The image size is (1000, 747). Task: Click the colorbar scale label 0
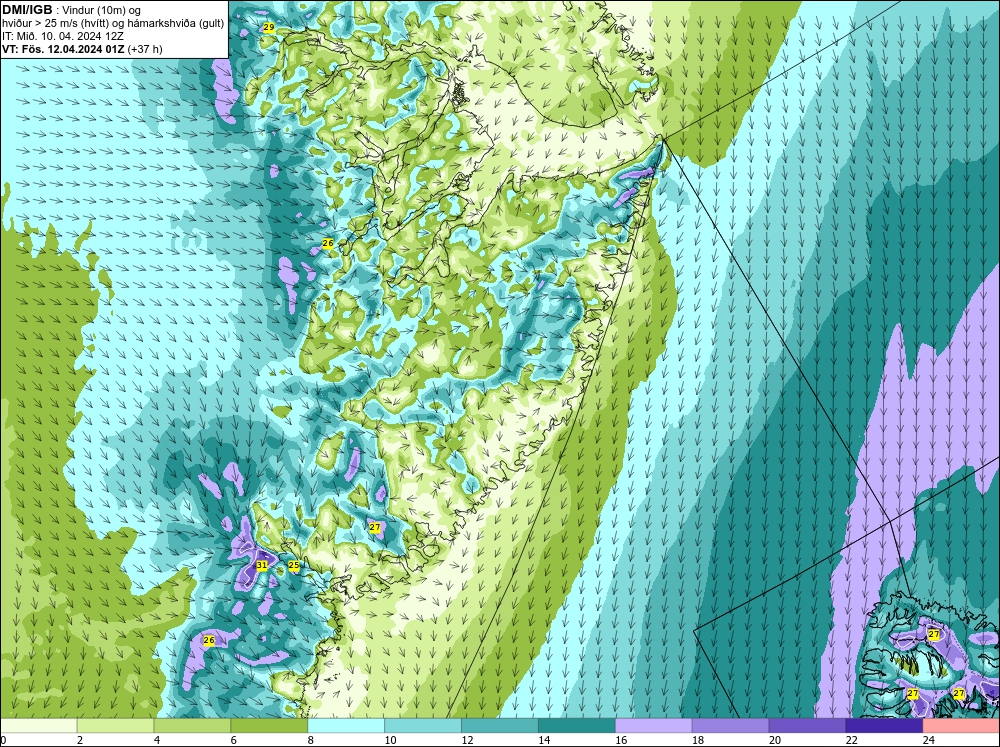coord(3,740)
